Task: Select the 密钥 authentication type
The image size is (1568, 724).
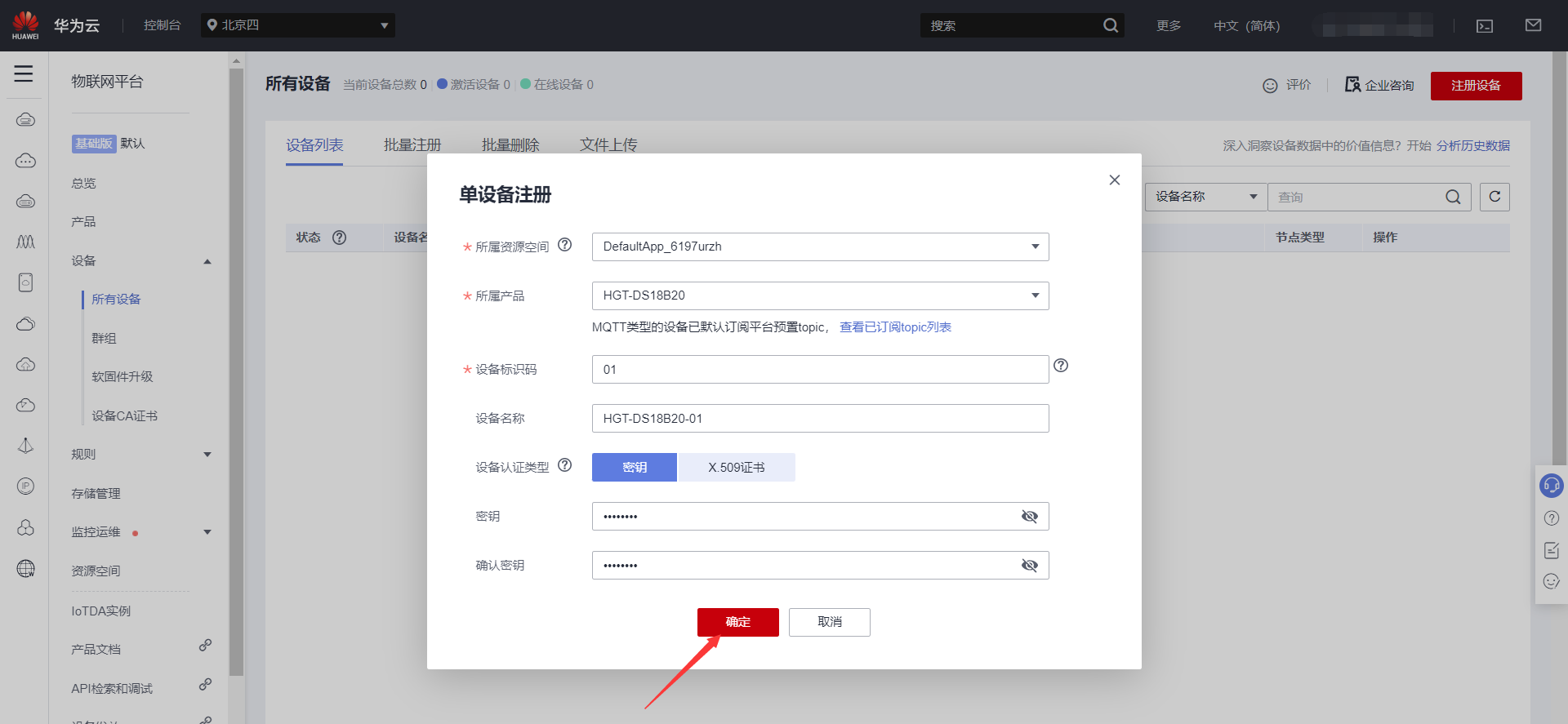Action: (x=635, y=467)
